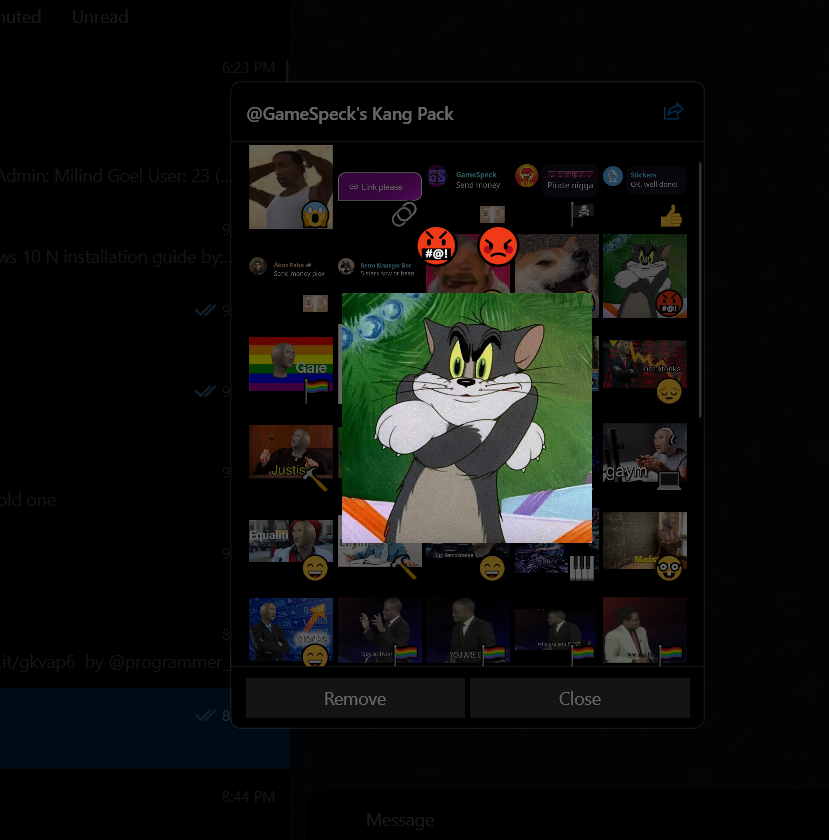Click the enlarged Tom cat sticker preview
Viewport: 829px width, 840px height.
click(467, 418)
